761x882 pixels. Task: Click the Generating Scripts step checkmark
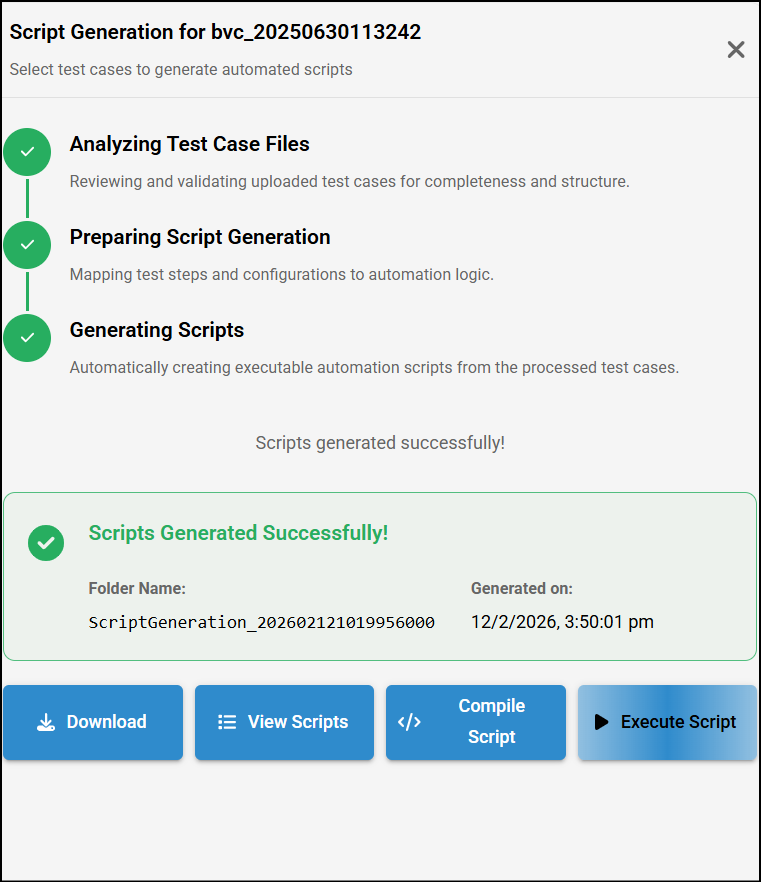27,338
